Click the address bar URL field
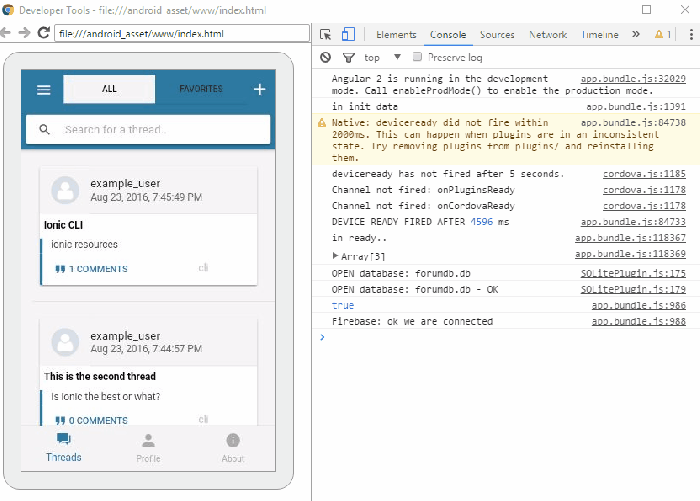The image size is (700, 501). [182, 33]
